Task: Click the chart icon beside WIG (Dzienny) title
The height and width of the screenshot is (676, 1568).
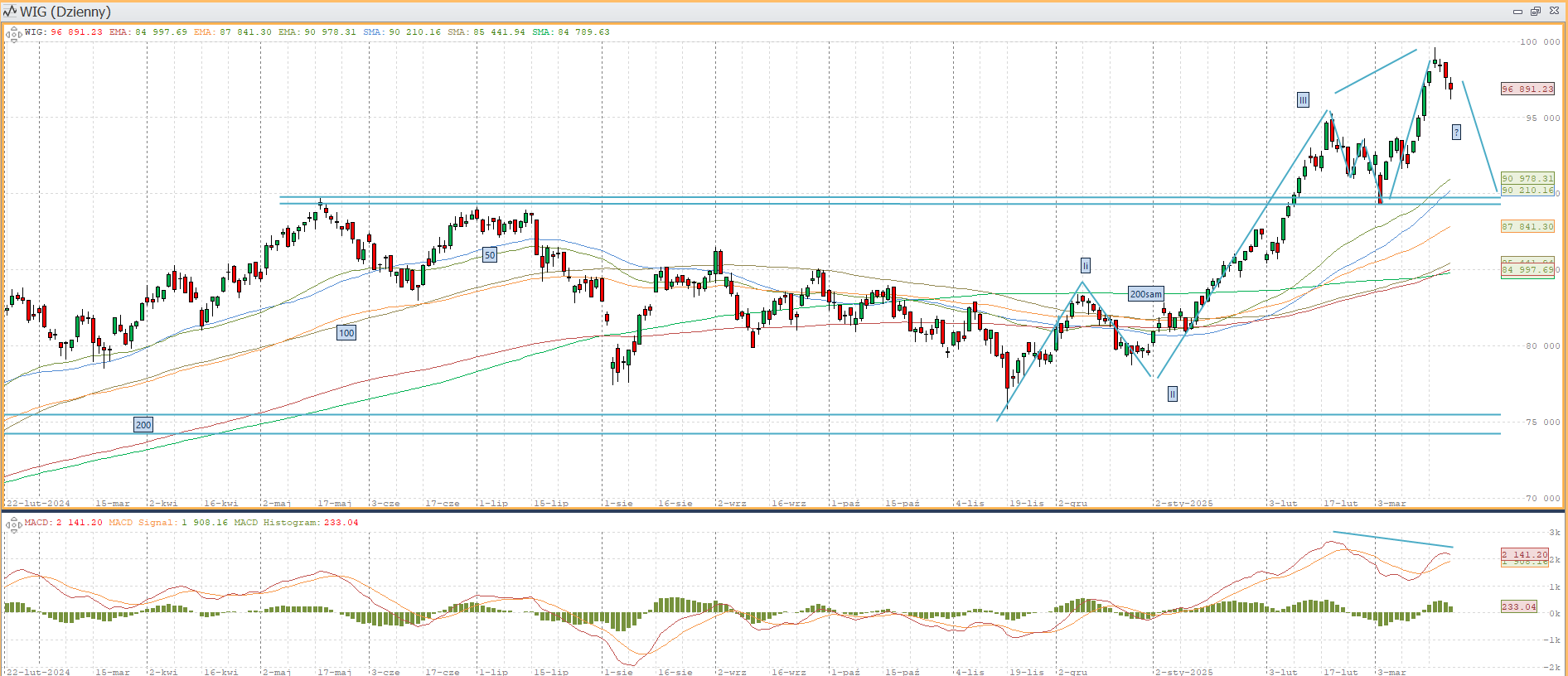Action: [10, 12]
